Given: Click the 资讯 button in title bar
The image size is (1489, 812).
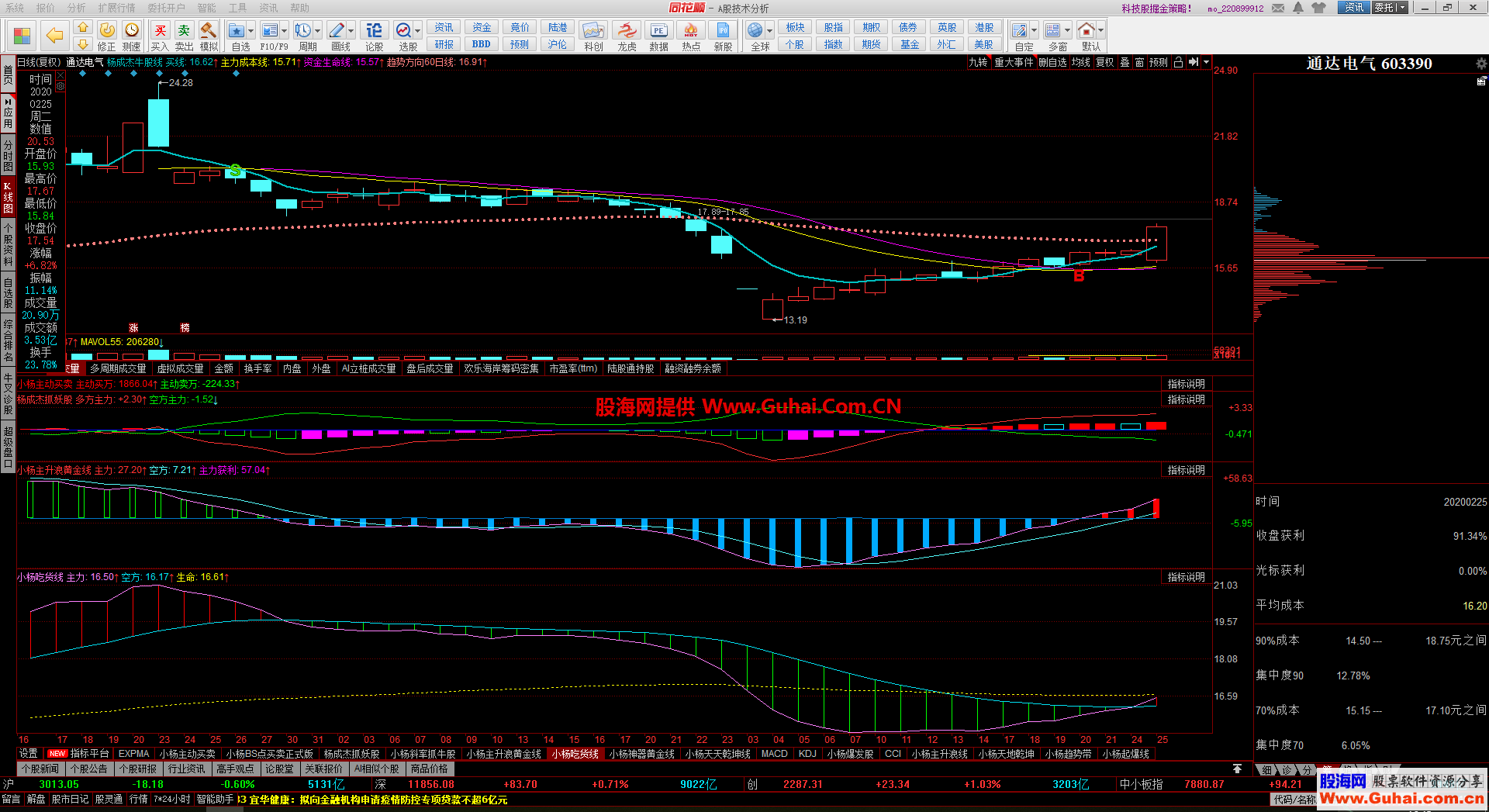Looking at the screenshot, I should (x=1354, y=8).
